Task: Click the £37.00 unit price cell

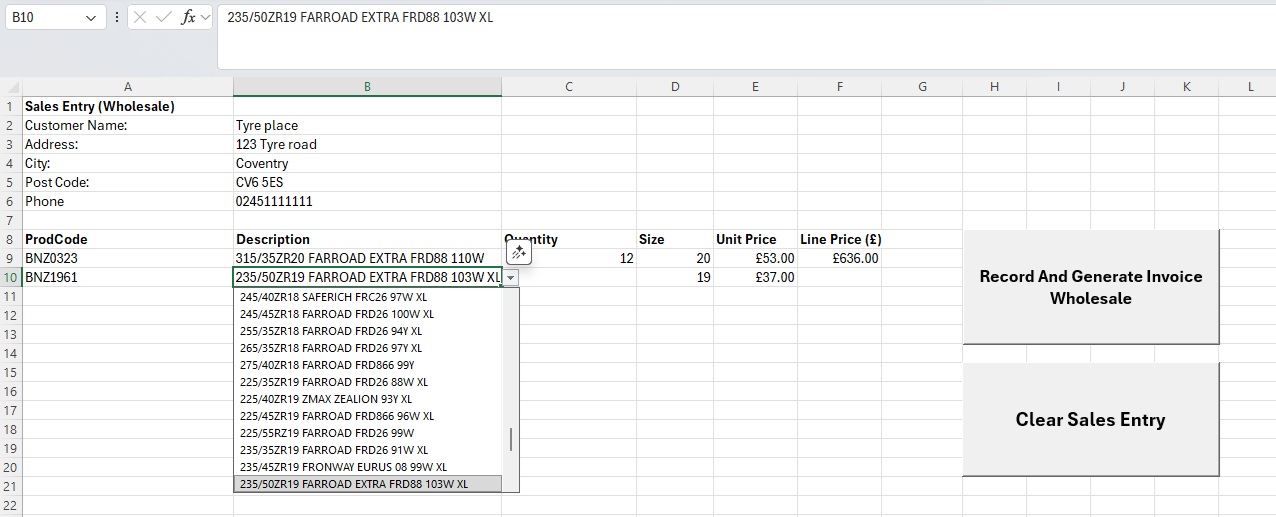Action: (755, 277)
